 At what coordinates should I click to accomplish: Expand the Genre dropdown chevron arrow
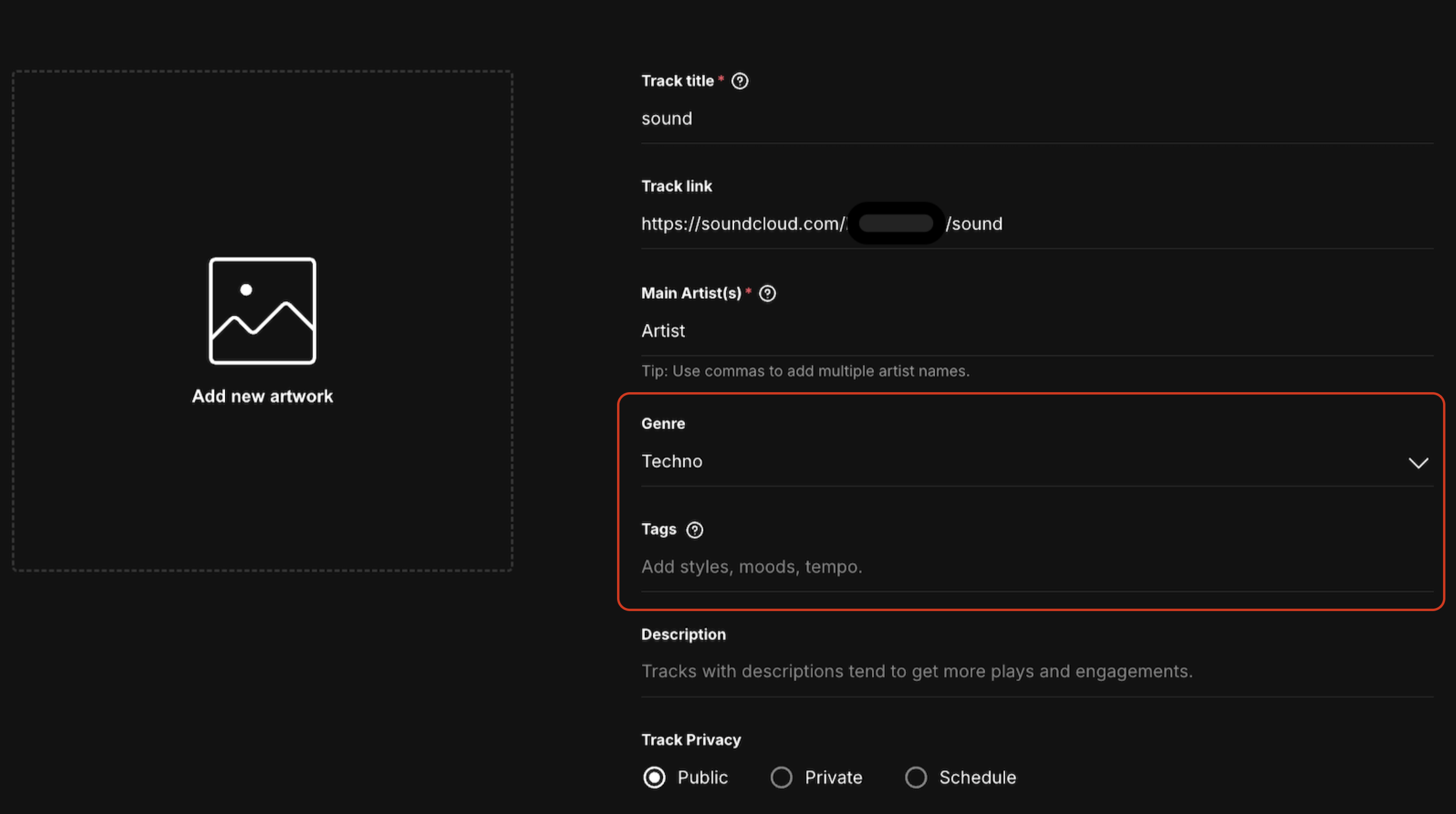click(1419, 462)
